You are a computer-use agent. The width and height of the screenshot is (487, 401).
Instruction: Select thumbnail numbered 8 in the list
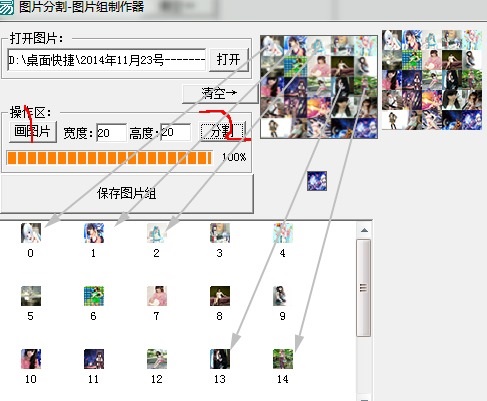(x=220, y=296)
